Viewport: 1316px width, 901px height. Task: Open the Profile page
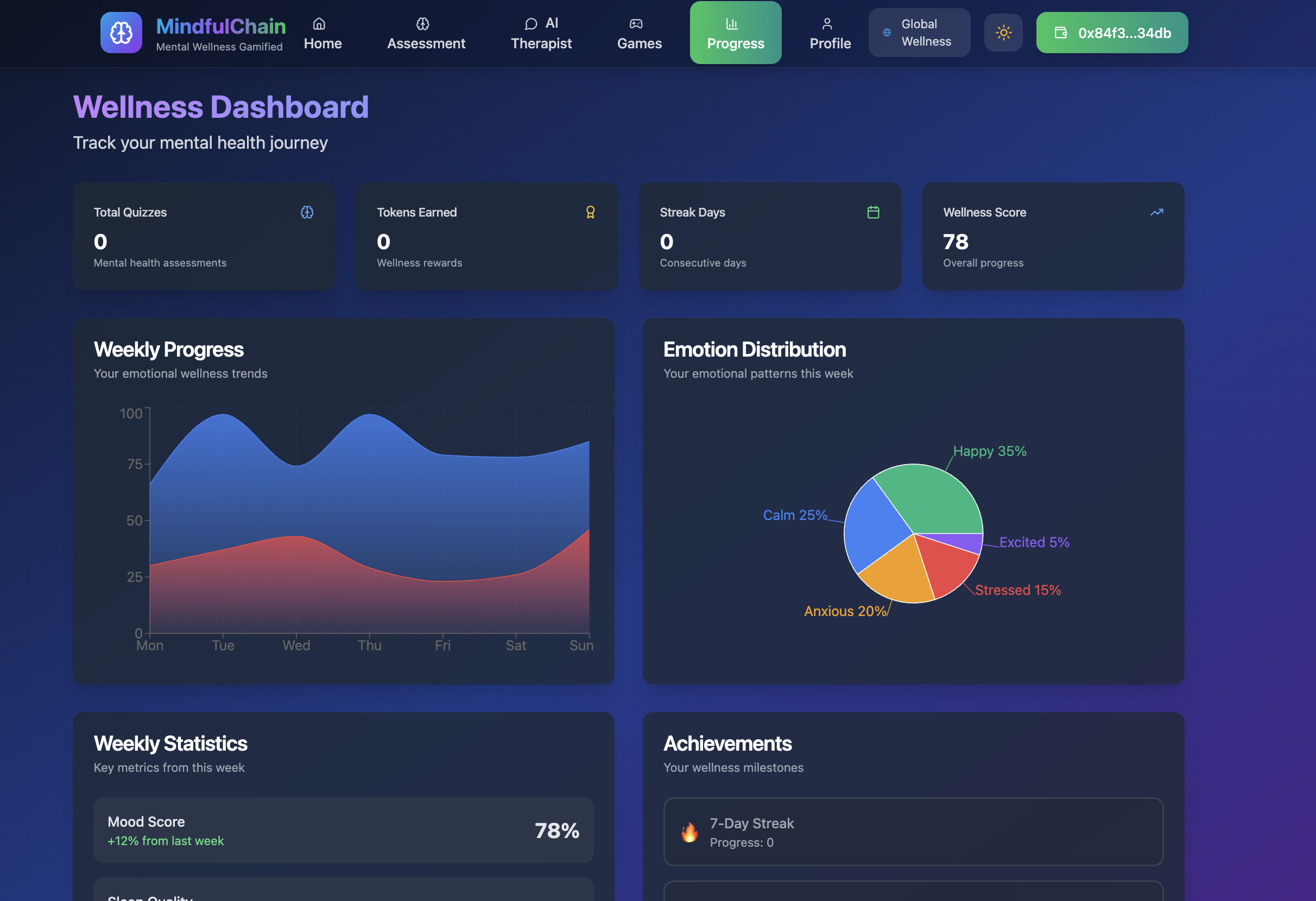[830, 33]
